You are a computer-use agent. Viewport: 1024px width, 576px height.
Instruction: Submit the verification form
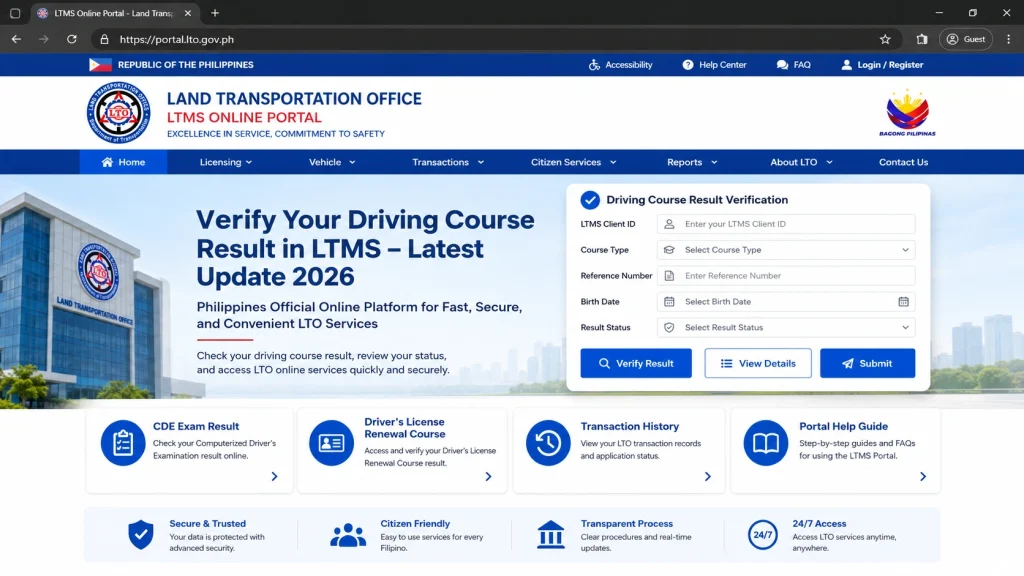click(867, 363)
